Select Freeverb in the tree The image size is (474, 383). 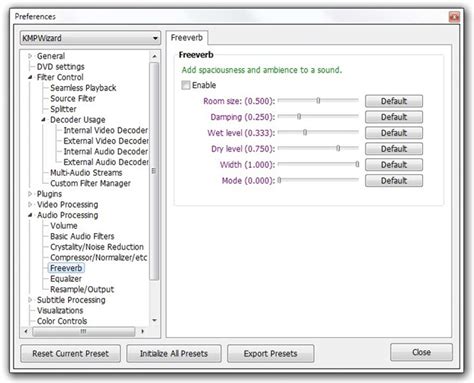66,268
